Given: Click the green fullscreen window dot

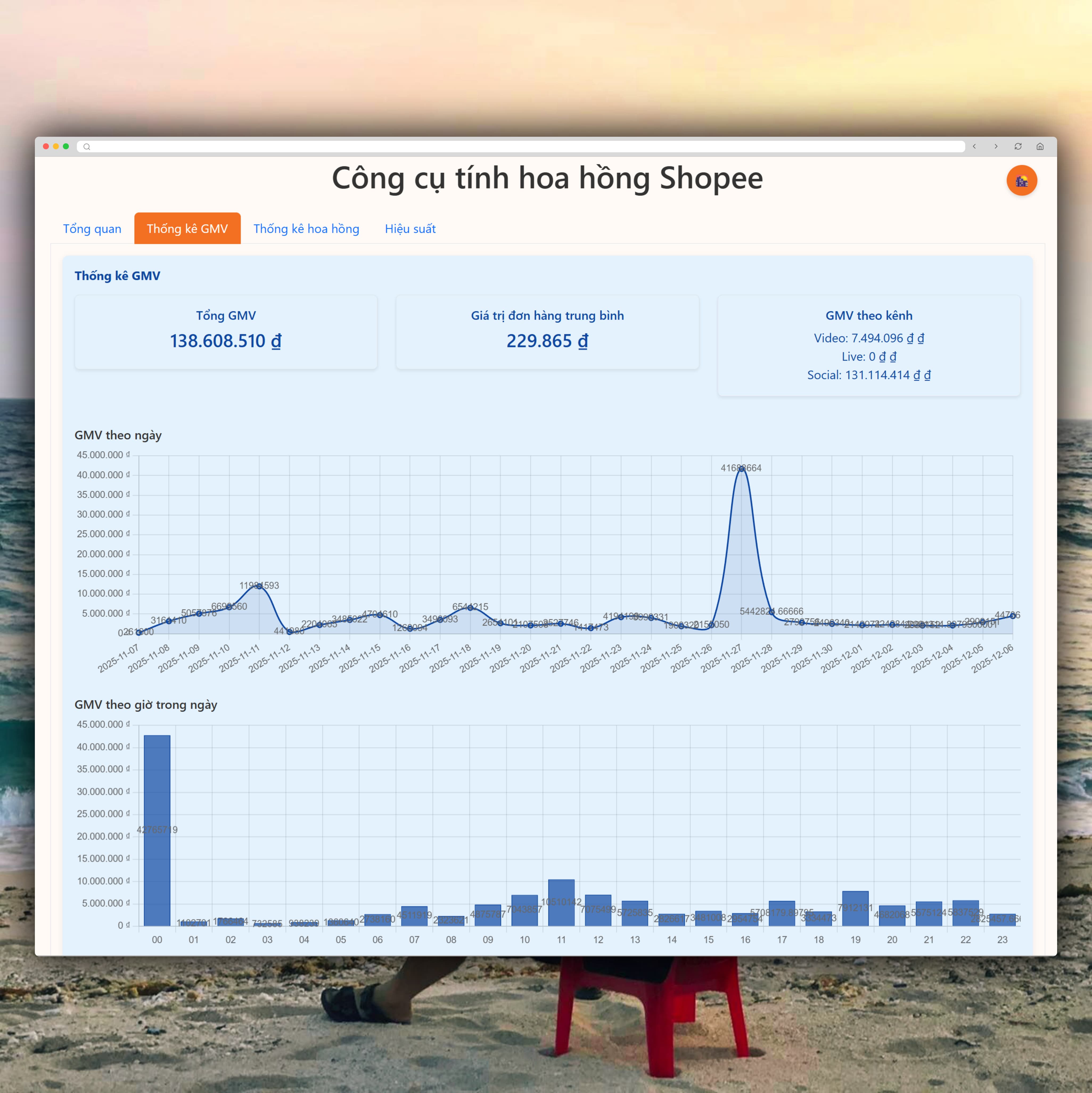Looking at the screenshot, I should tap(66, 146).
